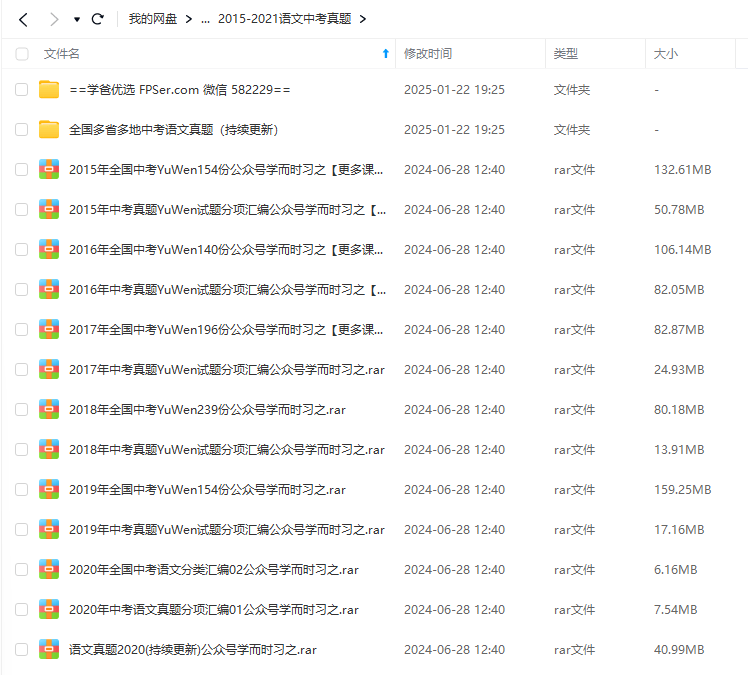Select checkbox for 2017年中考真题YuWen试题分项汇编 file

[21, 370]
